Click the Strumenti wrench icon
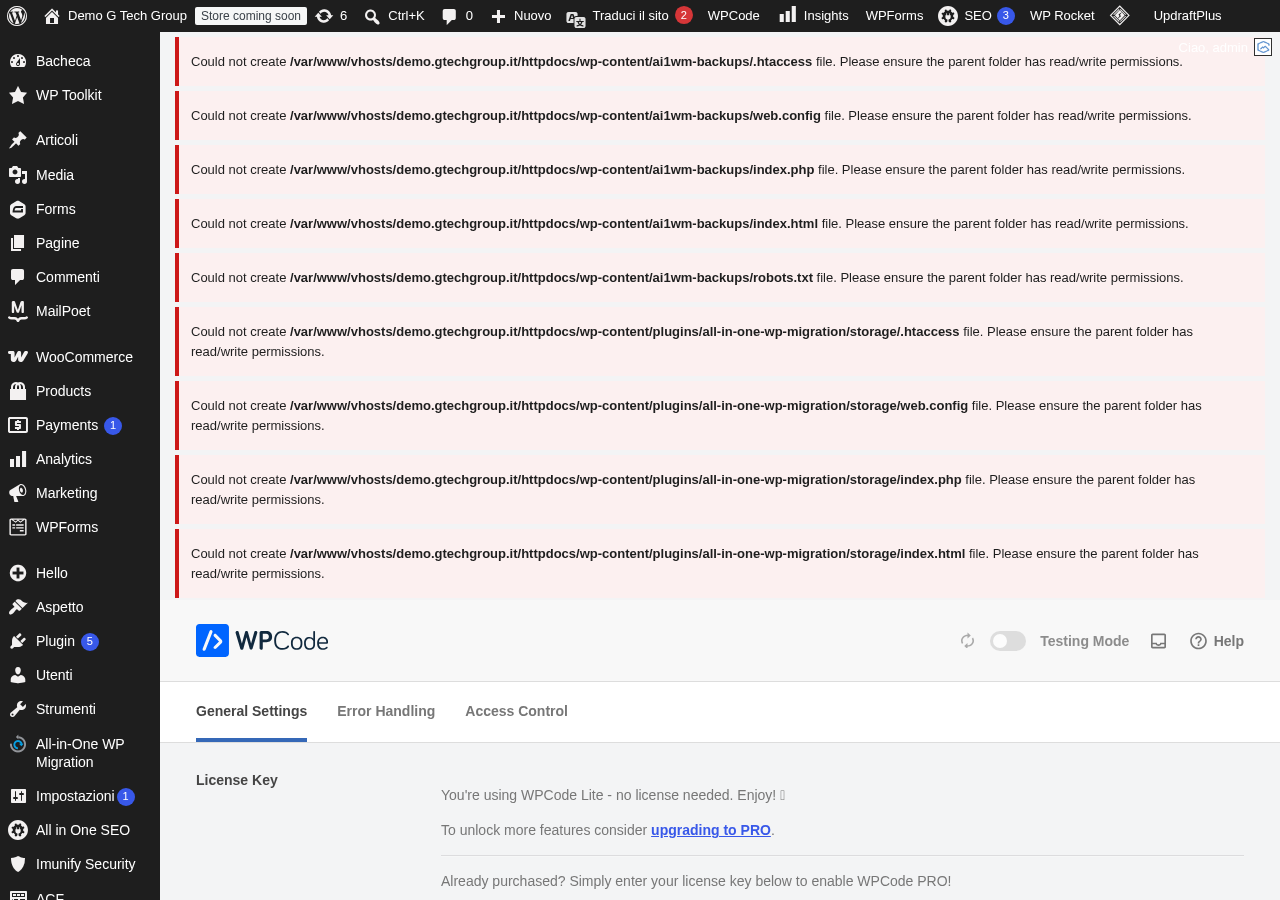 click(x=18, y=709)
